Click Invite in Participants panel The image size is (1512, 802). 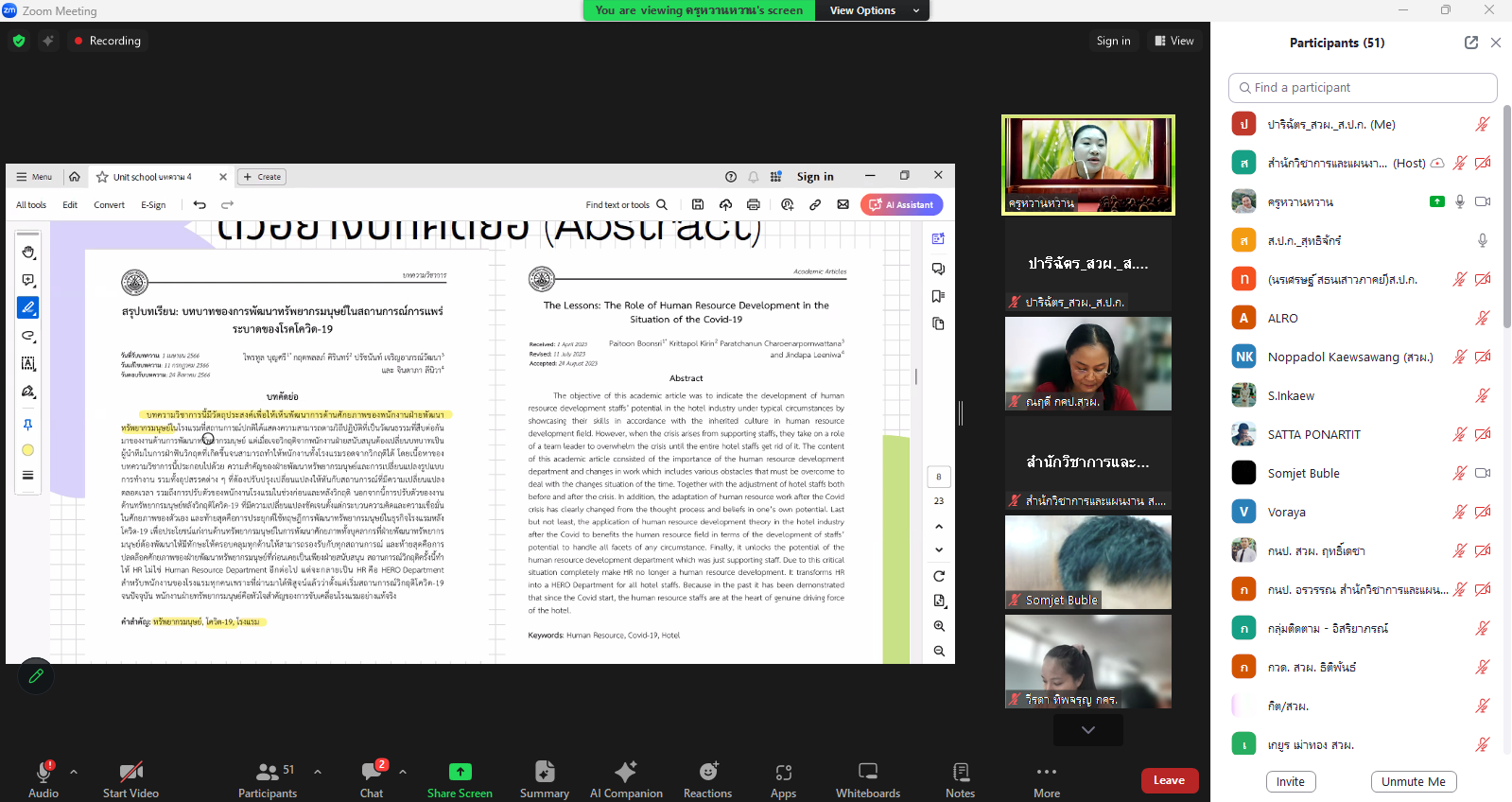click(x=1291, y=781)
